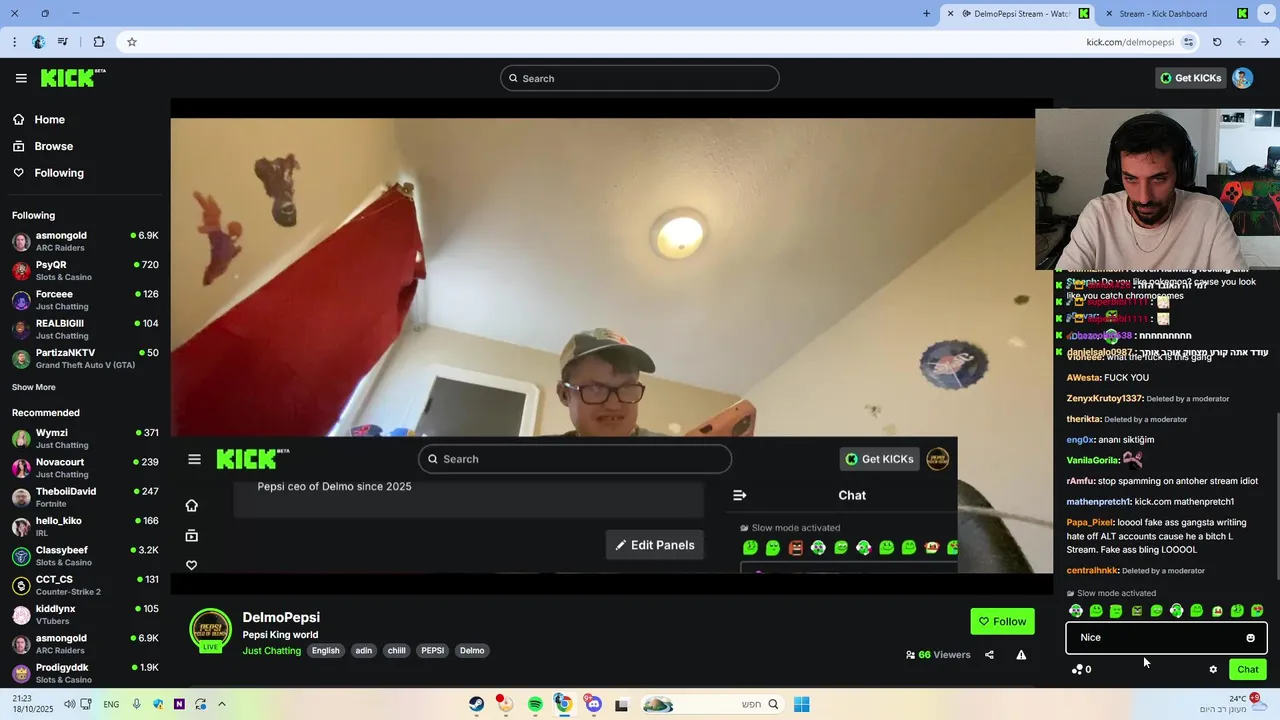Screen dimensions: 1280x720
Task: Open the first asmongold channel under Following
Action: click(84, 241)
